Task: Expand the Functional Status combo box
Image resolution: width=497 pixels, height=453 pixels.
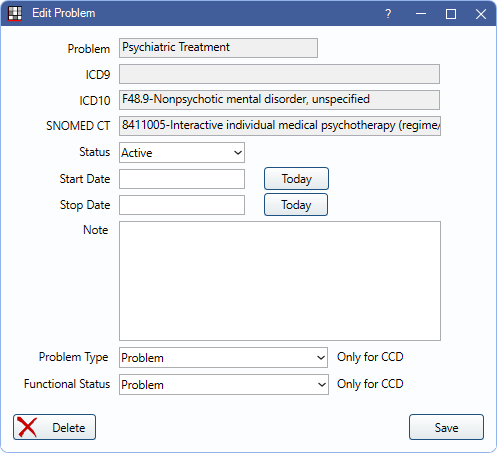Action: click(x=224, y=384)
